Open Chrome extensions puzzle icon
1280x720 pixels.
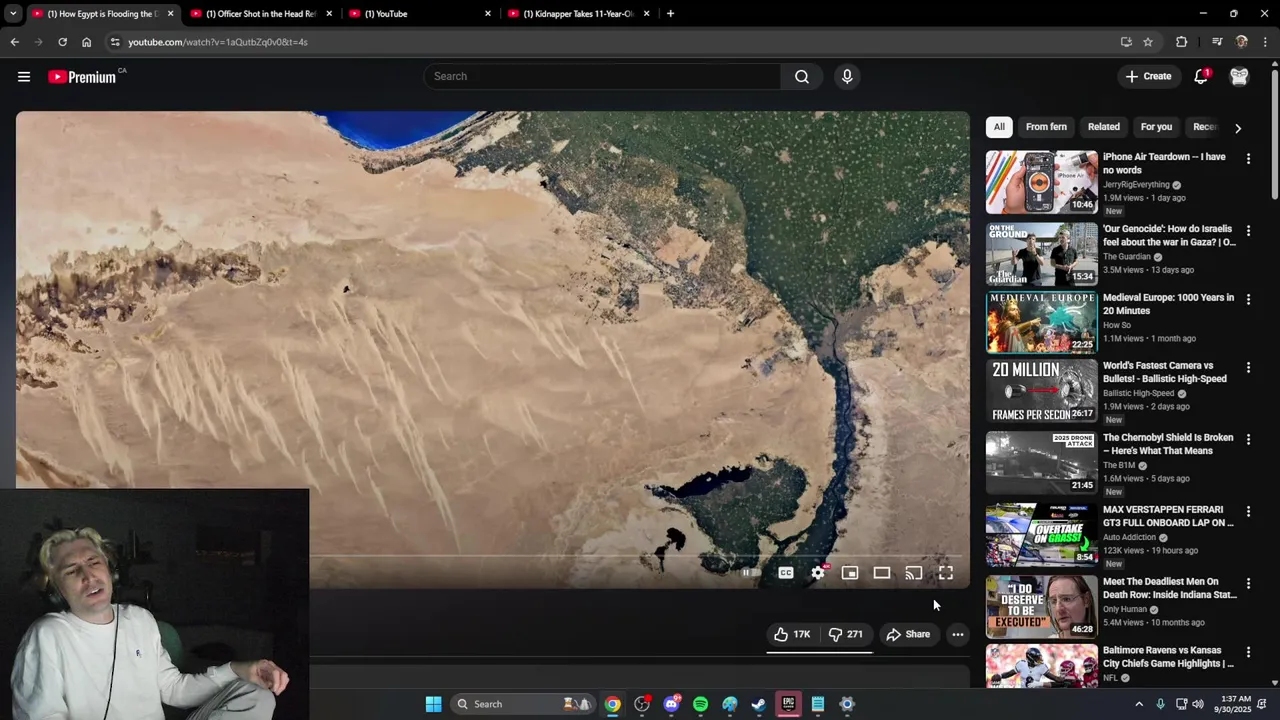(x=1182, y=42)
